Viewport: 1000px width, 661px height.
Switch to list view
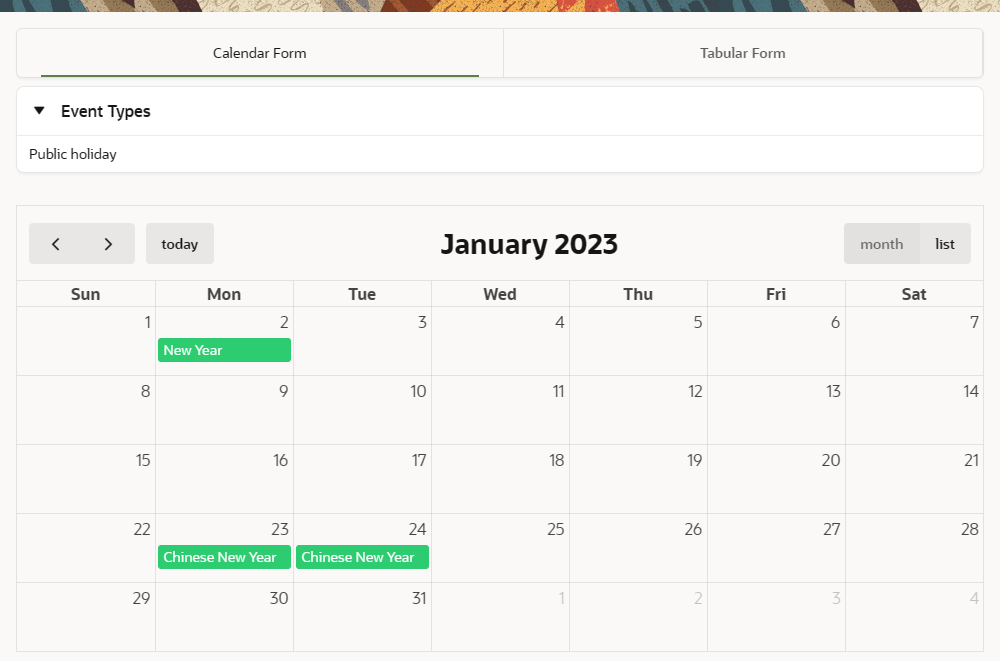(x=945, y=244)
